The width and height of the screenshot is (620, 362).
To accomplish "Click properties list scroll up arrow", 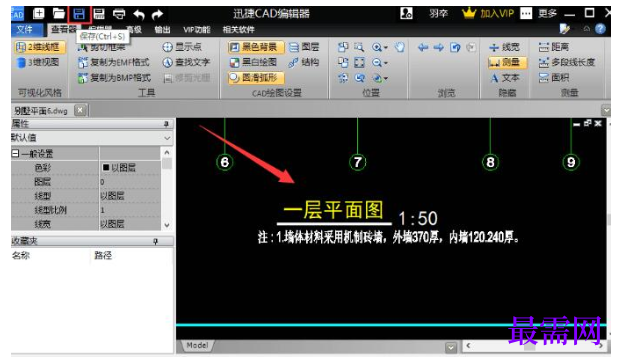I will [167, 152].
